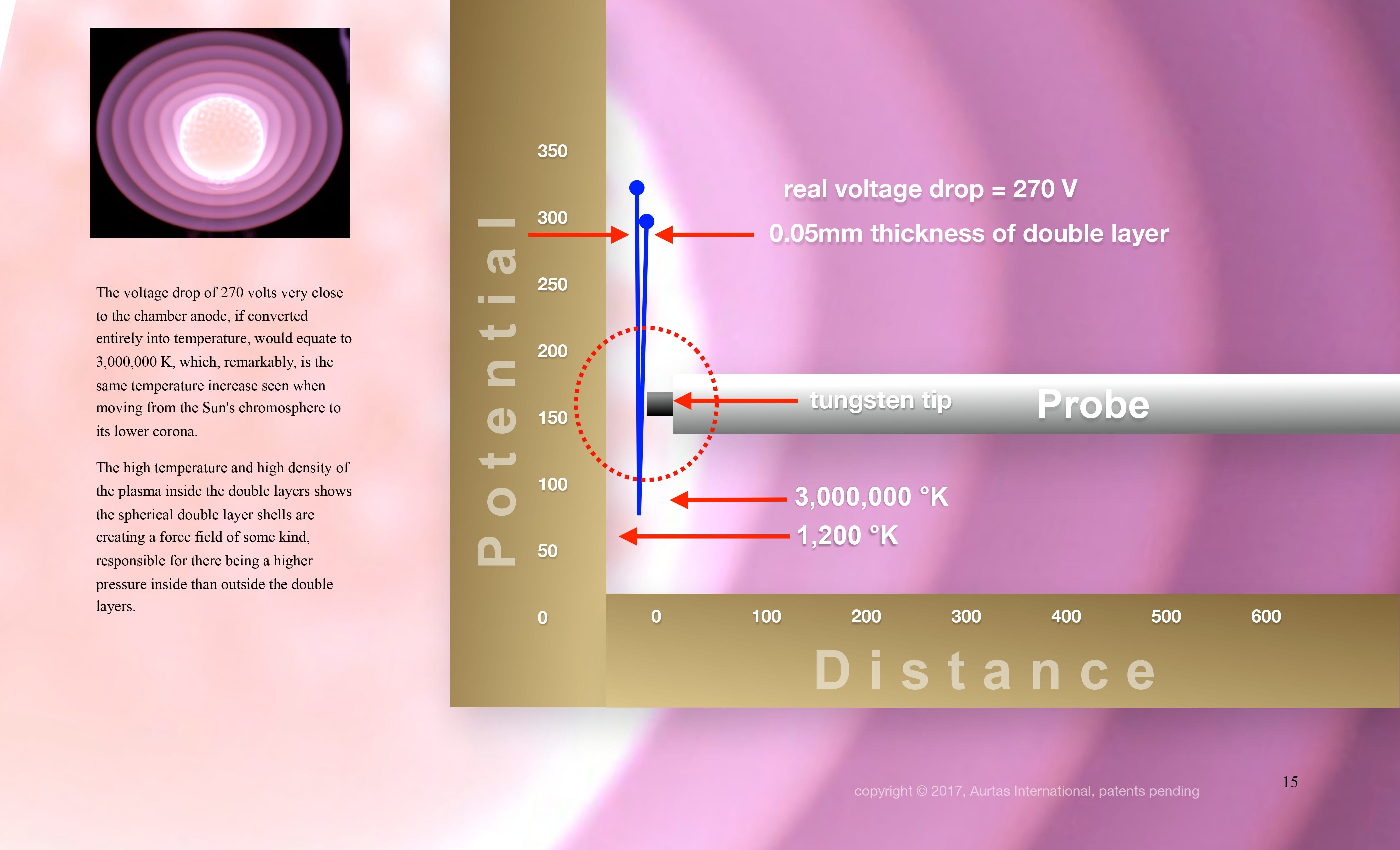Click the 'tungsten tip' text label
The width and height of the screenshot is (1400, 850).
[880, 401]
